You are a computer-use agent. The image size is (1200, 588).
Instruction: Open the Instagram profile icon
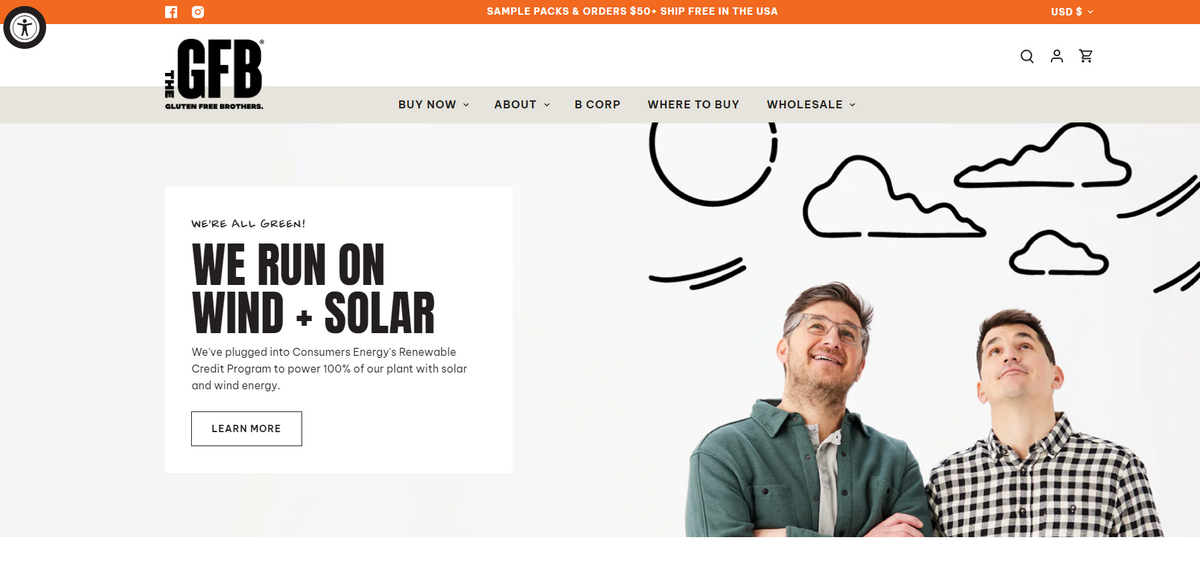point(198,12)
